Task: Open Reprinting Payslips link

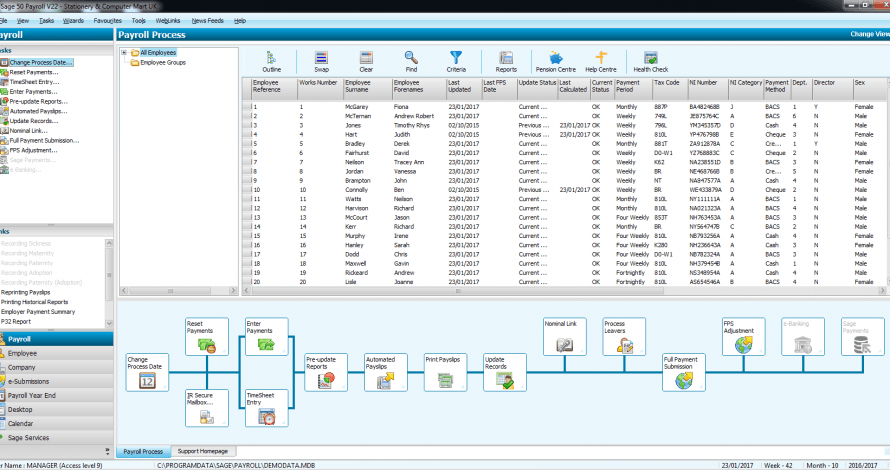Action: click(26, 292)
